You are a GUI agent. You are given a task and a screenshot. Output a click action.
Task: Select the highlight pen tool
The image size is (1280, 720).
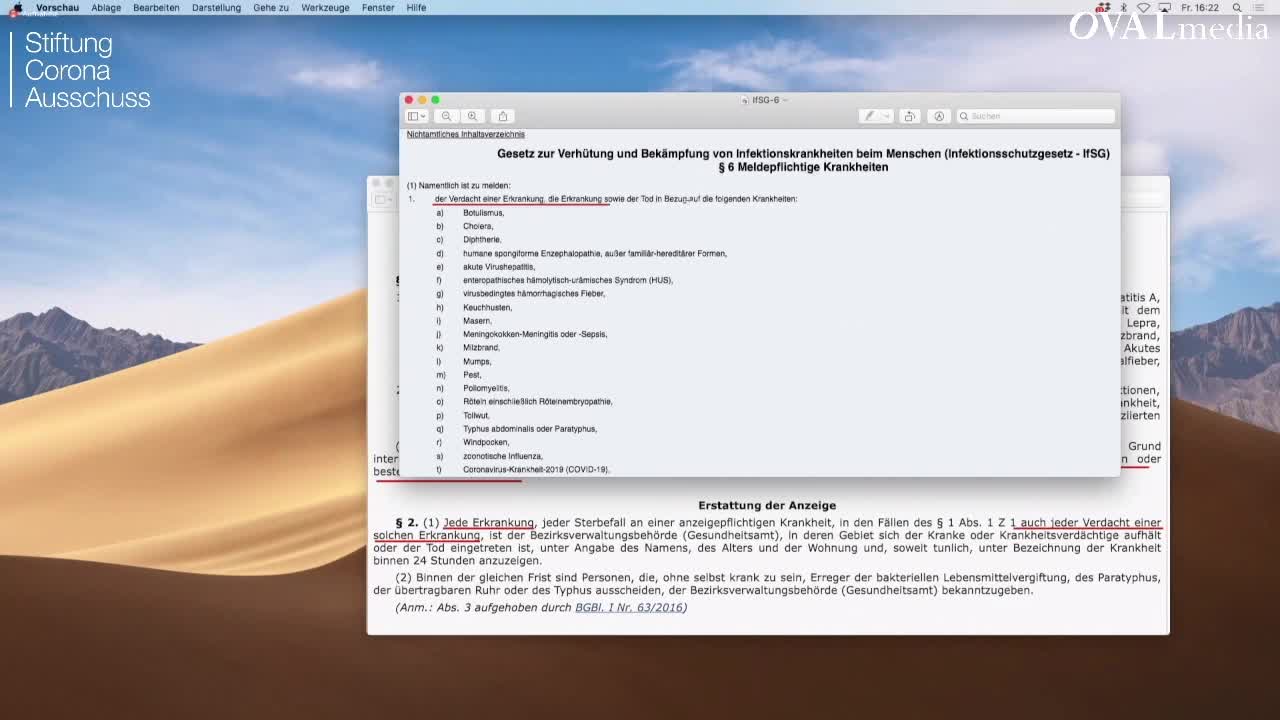(869, 116)
